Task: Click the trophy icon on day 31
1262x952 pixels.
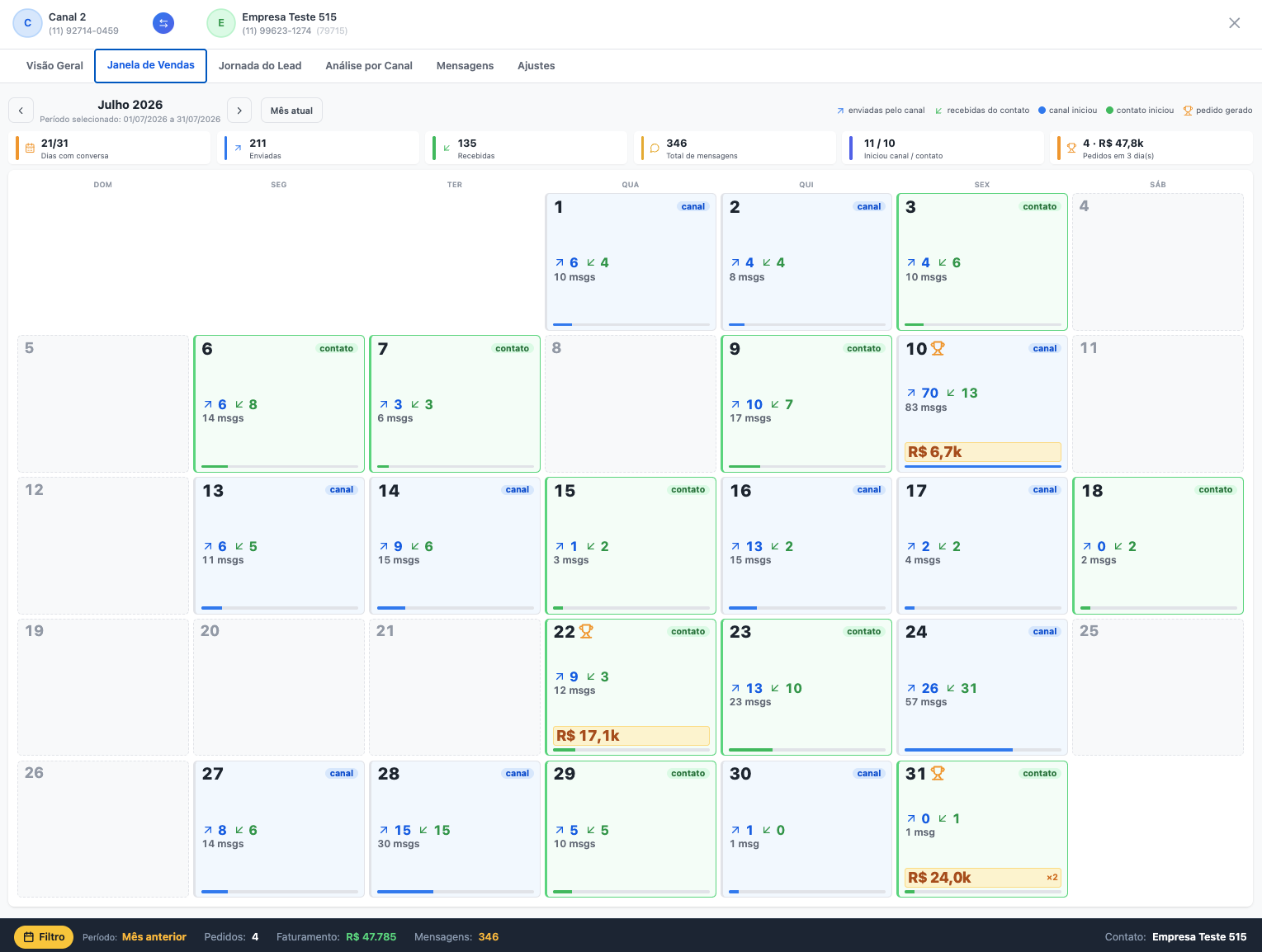Action: pos(938,773)
